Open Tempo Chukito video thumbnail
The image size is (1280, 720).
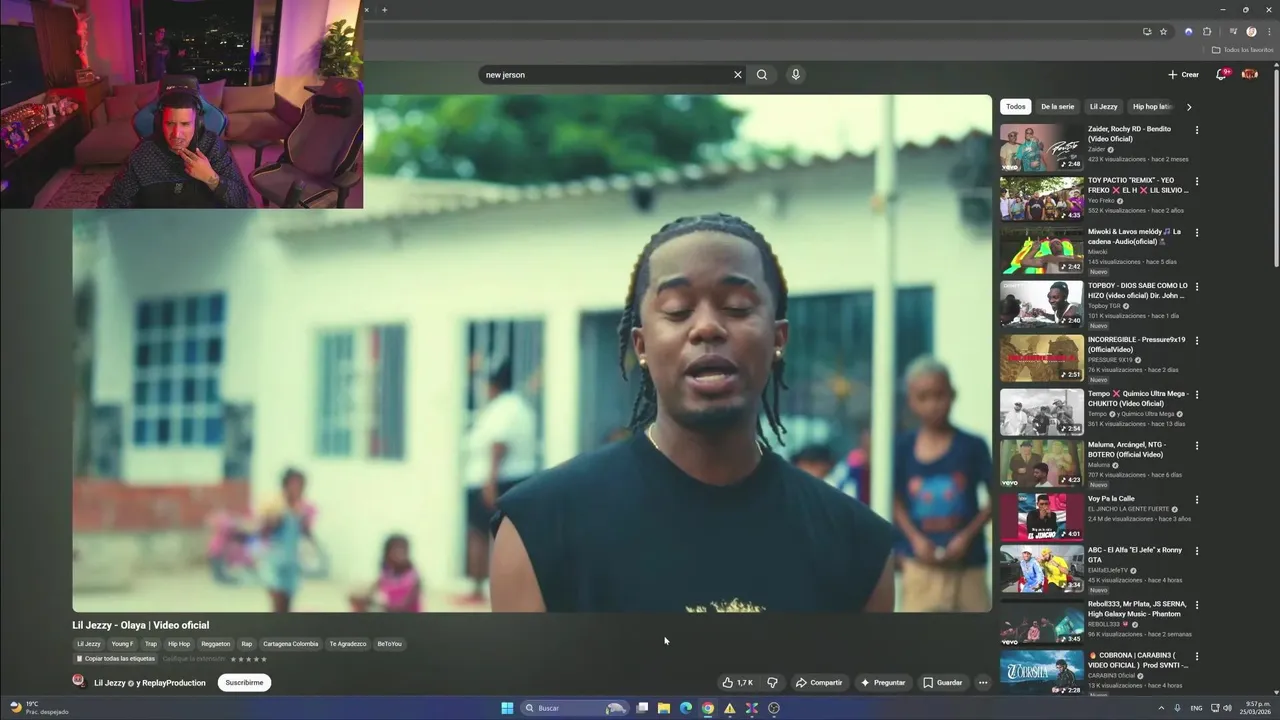[x=1042, y=412]
